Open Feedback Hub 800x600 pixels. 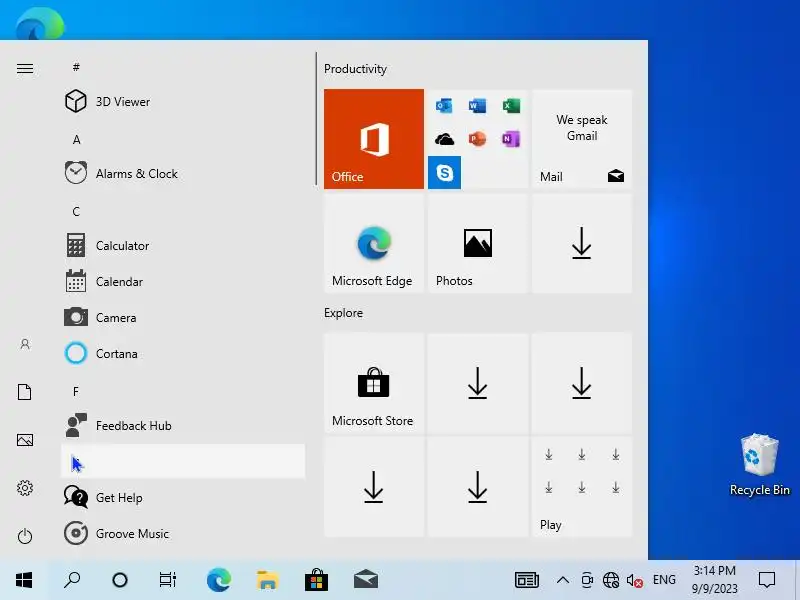click(x=183, y=426)
